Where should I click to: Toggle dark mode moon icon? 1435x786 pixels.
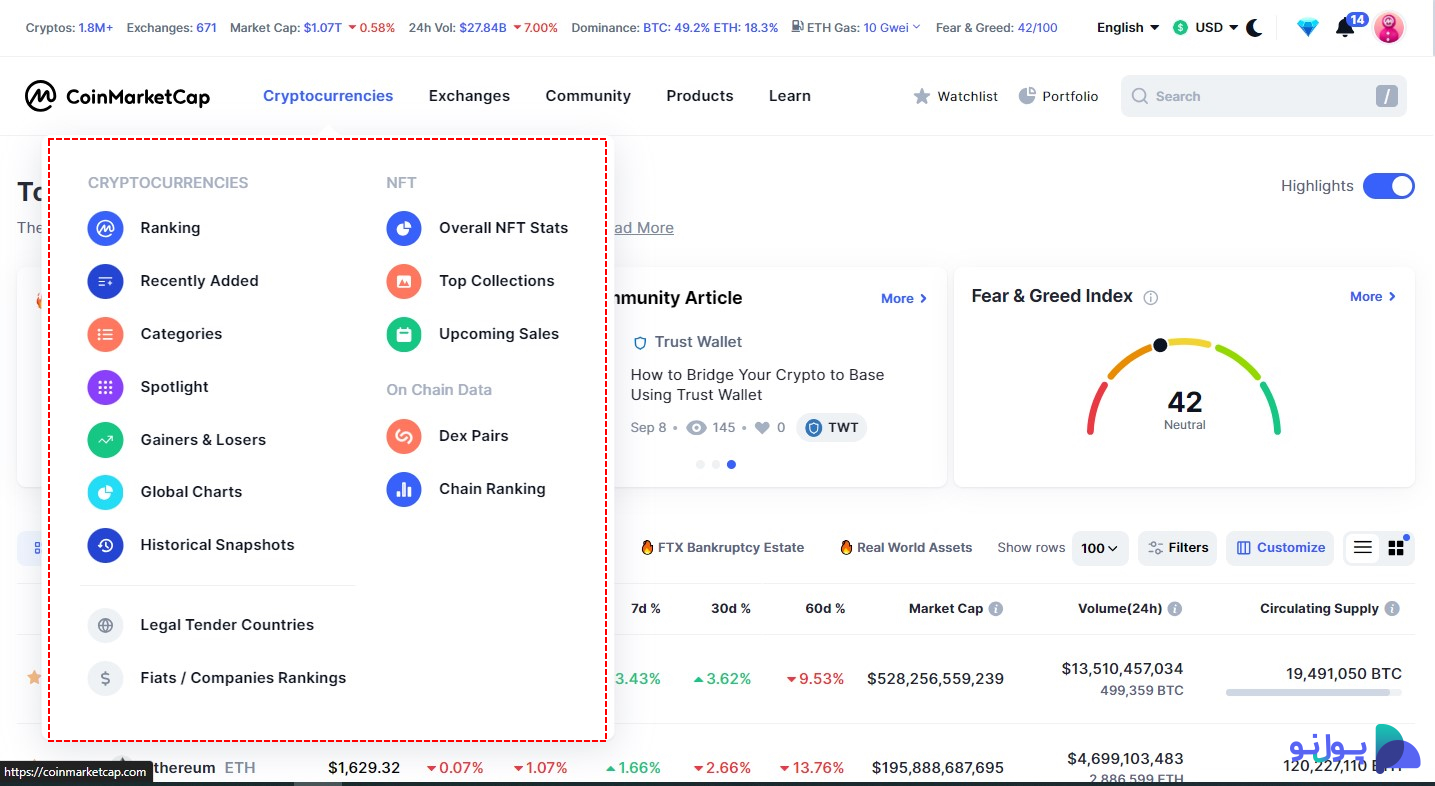1255,28
